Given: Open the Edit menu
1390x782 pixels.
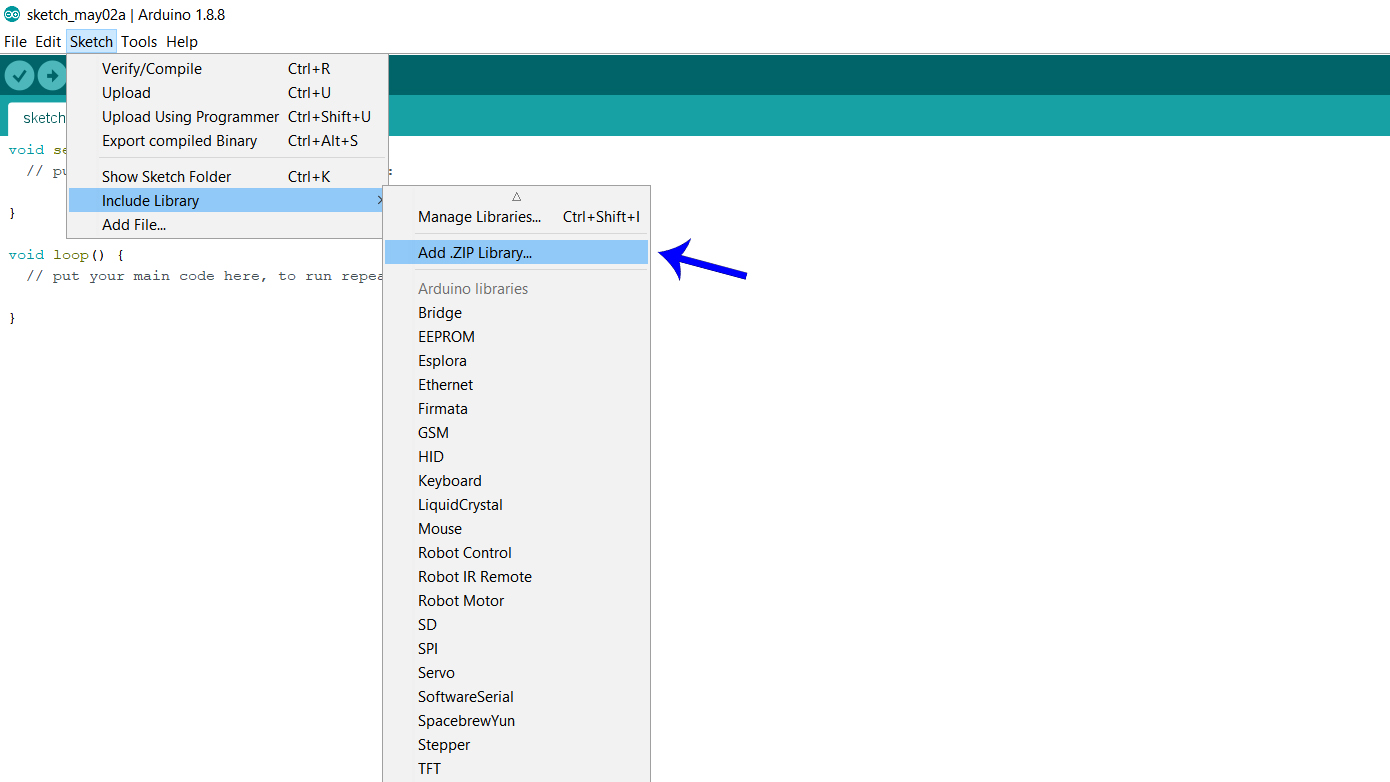Looking at the screenshot, I should (x=48, y=42).
